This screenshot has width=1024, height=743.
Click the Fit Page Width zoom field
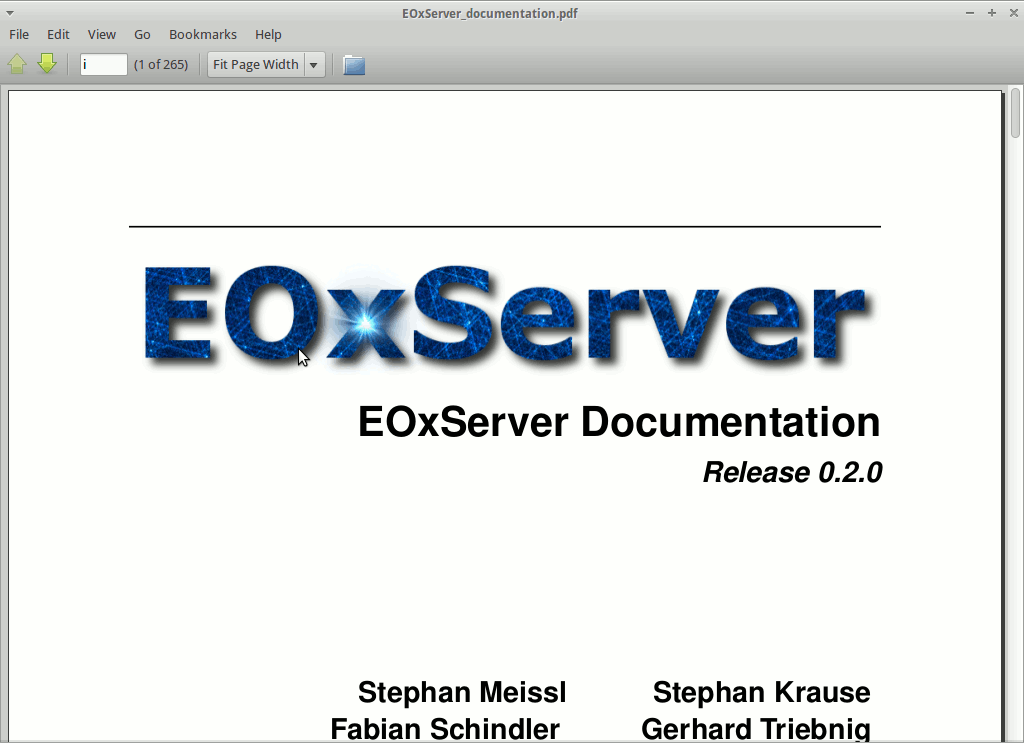click(x=256, y=65)
